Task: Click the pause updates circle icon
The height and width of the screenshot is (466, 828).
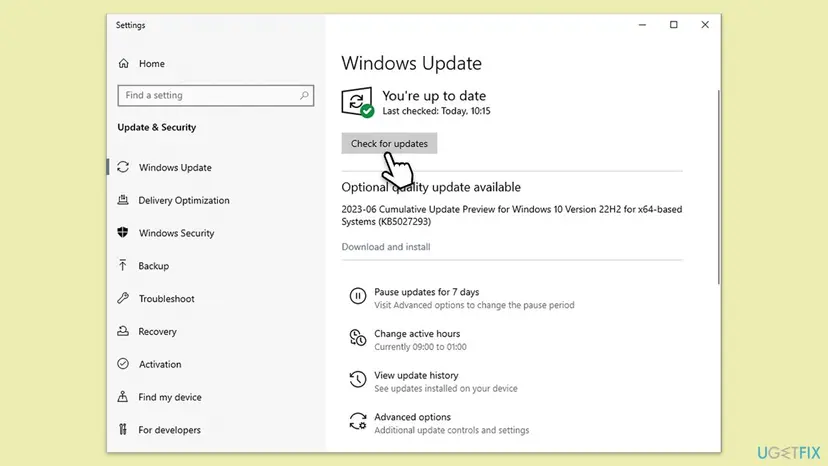Action: (x=357, y=296)
